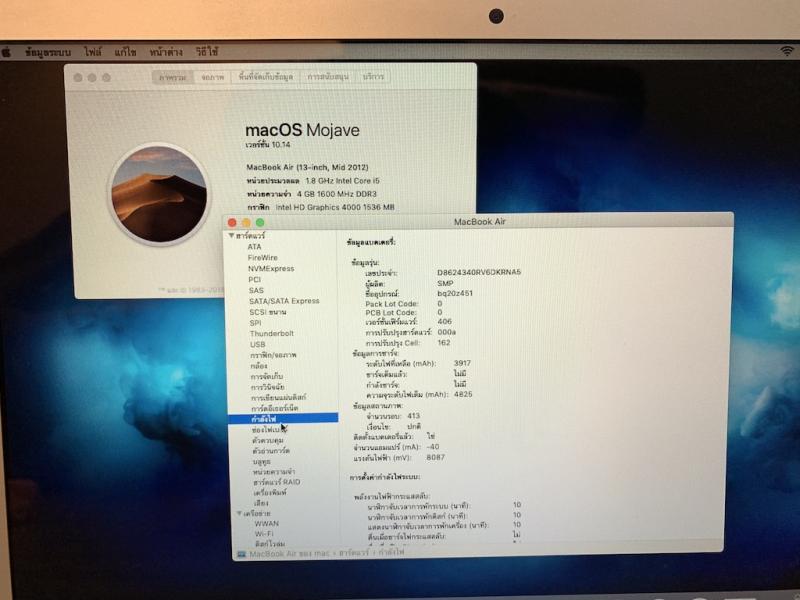
Task: Click the voltage value 8087
Action: coord(436,458)
